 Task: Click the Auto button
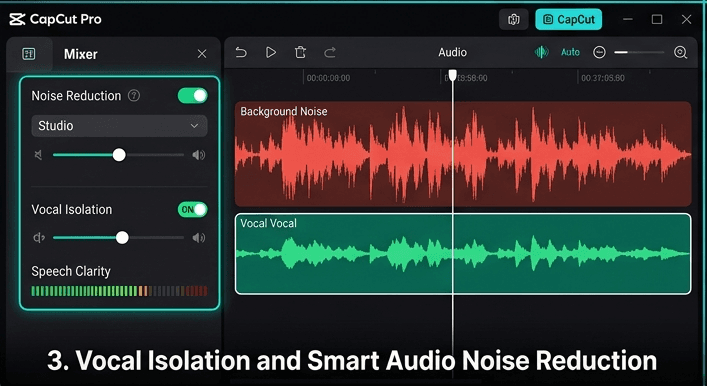pos(570,52)
